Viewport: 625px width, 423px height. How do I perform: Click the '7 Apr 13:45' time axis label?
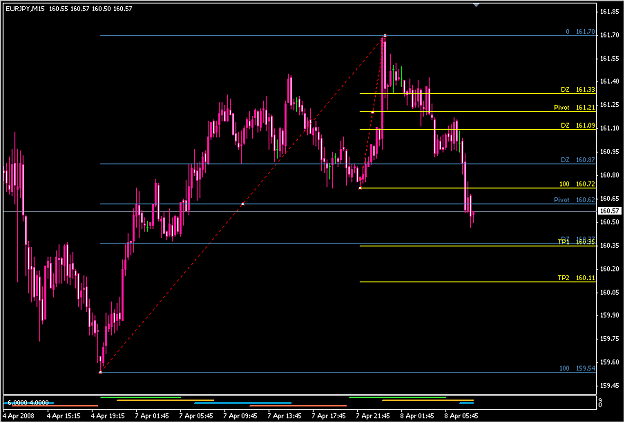[285, 416]
